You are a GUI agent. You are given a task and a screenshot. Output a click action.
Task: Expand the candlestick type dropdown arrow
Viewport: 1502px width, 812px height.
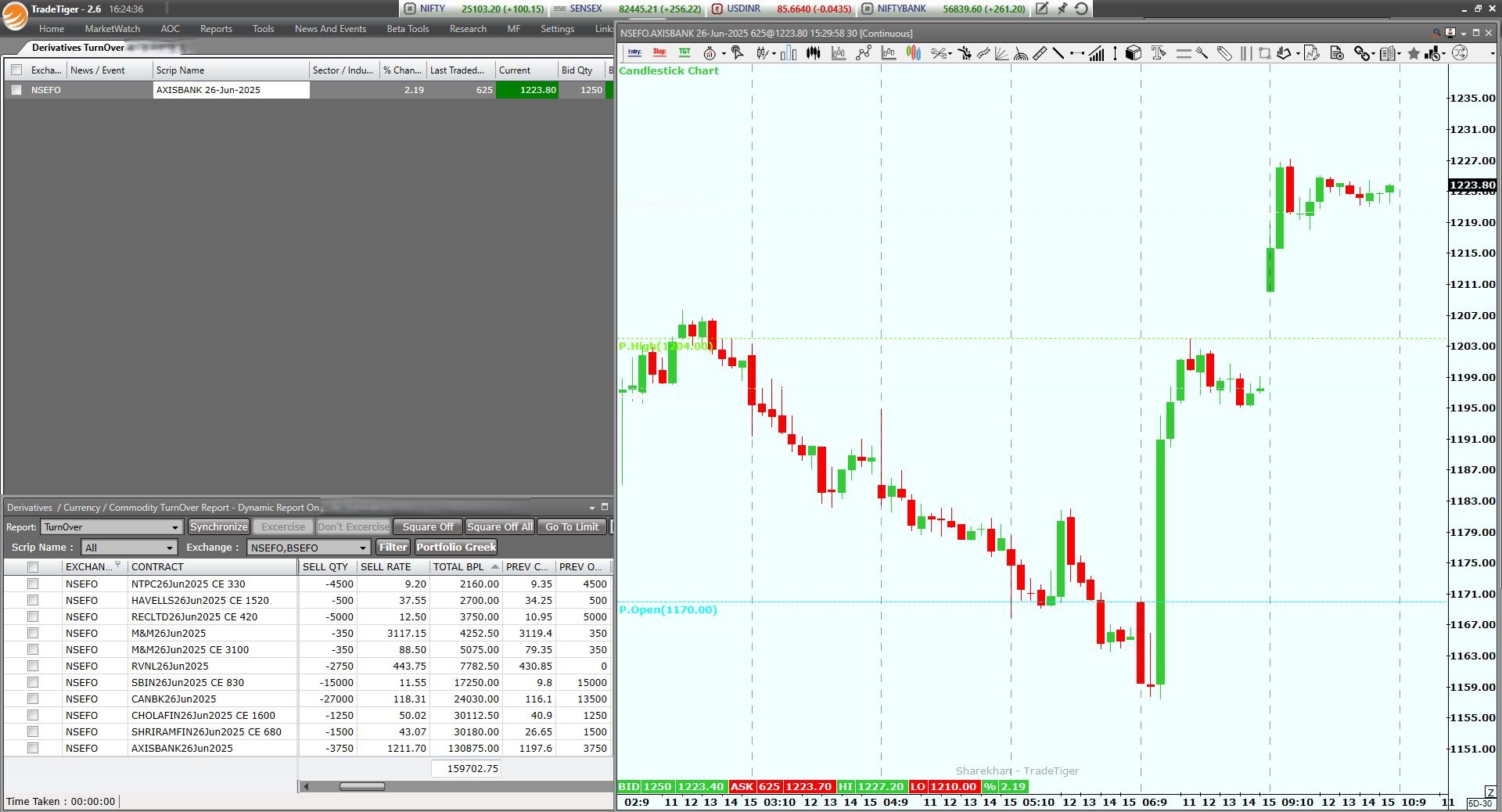point(774,54)
